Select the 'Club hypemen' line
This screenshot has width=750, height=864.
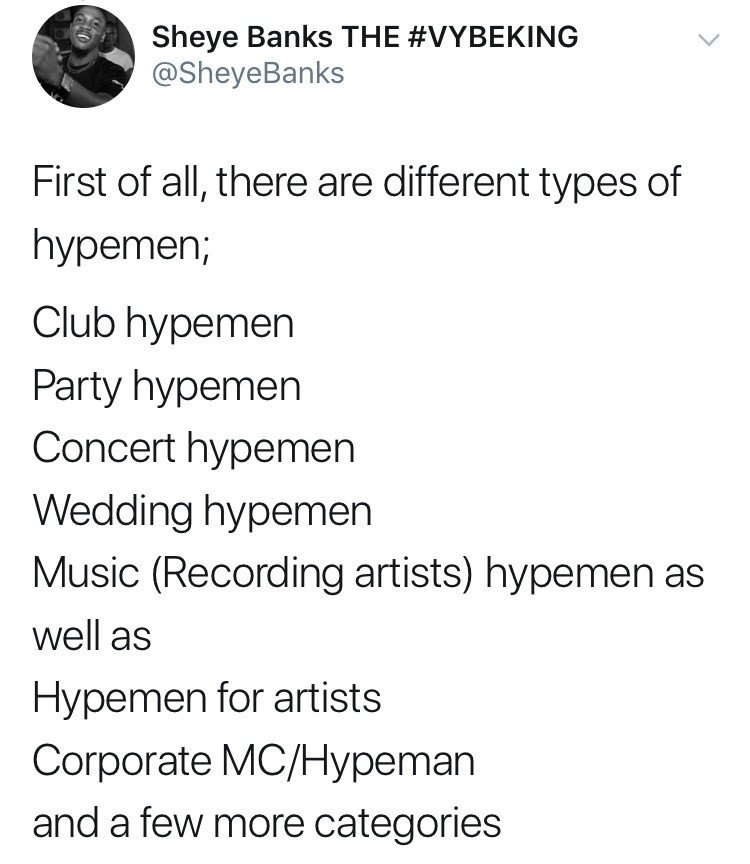coord(163,323)
